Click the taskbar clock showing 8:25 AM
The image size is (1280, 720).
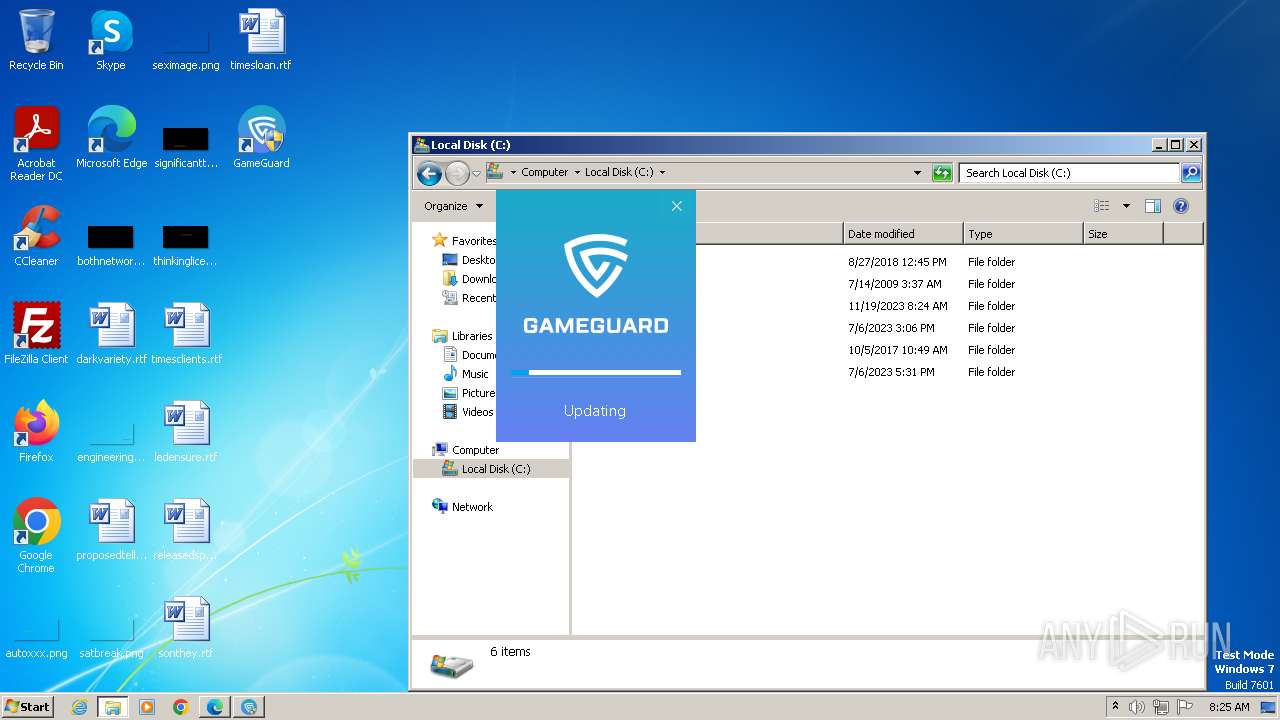point(1229,707)
